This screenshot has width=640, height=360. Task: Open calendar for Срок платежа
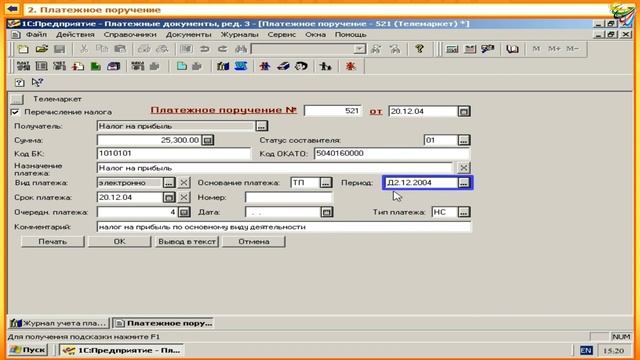click(169, 198)
